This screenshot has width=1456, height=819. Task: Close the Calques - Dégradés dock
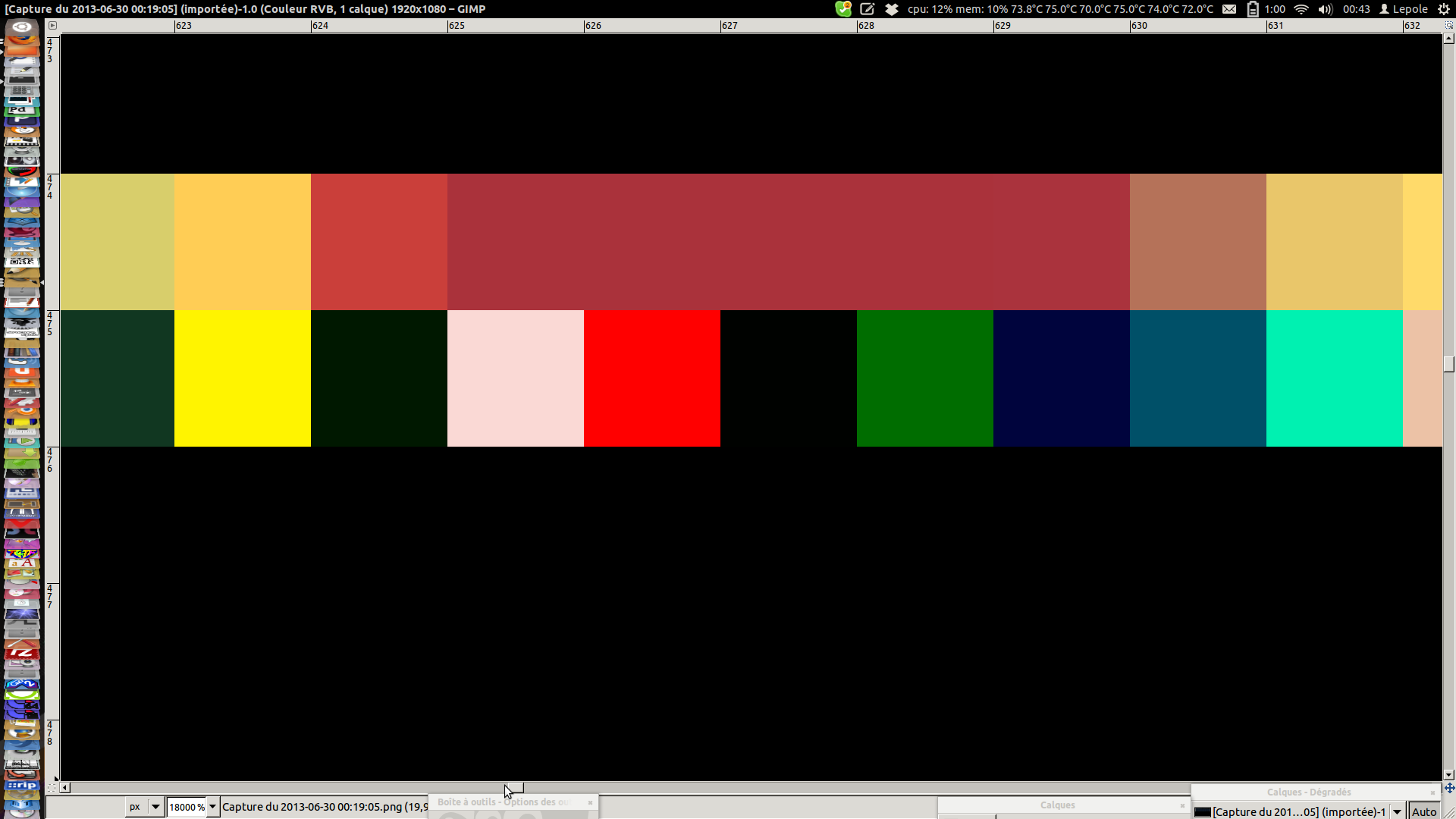[1432, 792]
